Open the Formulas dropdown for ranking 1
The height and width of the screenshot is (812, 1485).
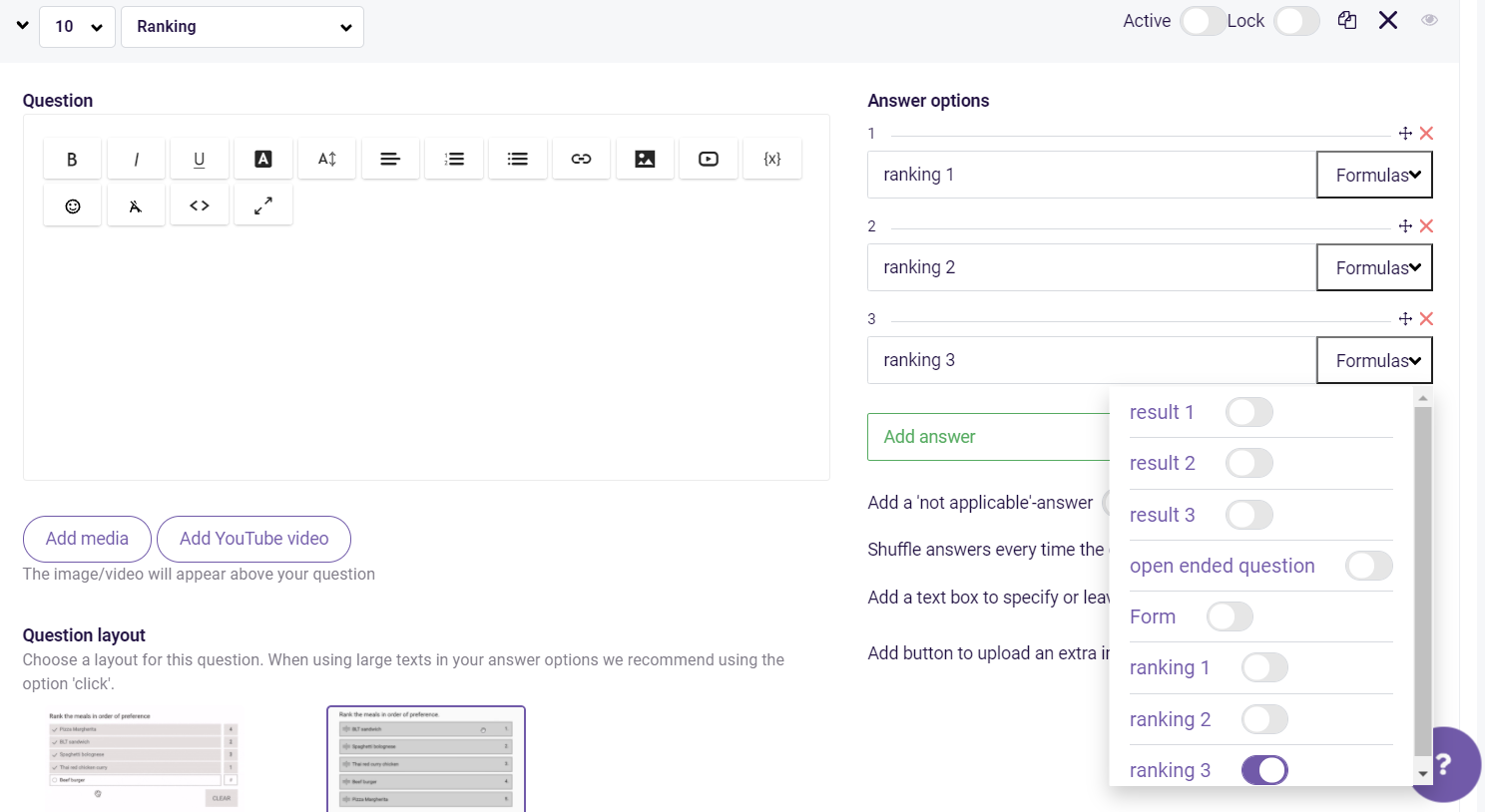(1374, 174)
